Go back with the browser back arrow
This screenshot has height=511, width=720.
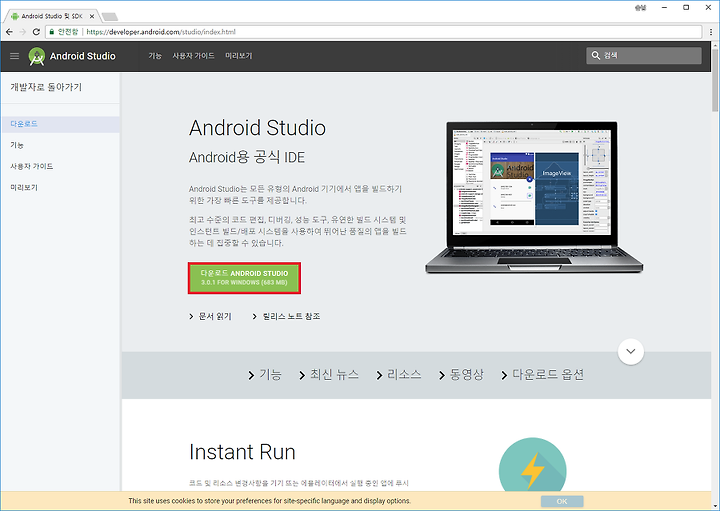[9, 32]
